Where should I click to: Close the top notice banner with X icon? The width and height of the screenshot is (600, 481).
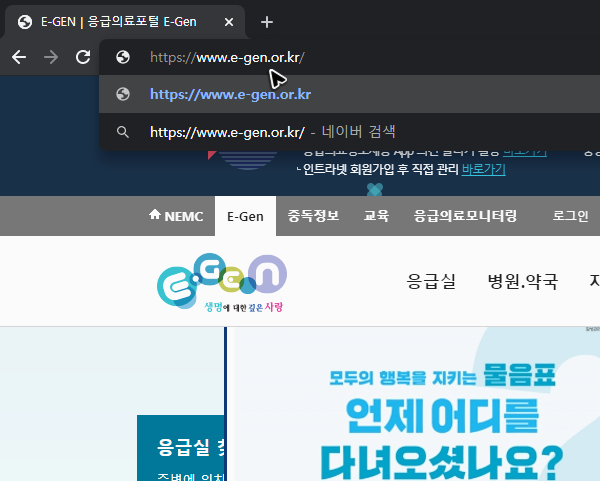(375, 190)
